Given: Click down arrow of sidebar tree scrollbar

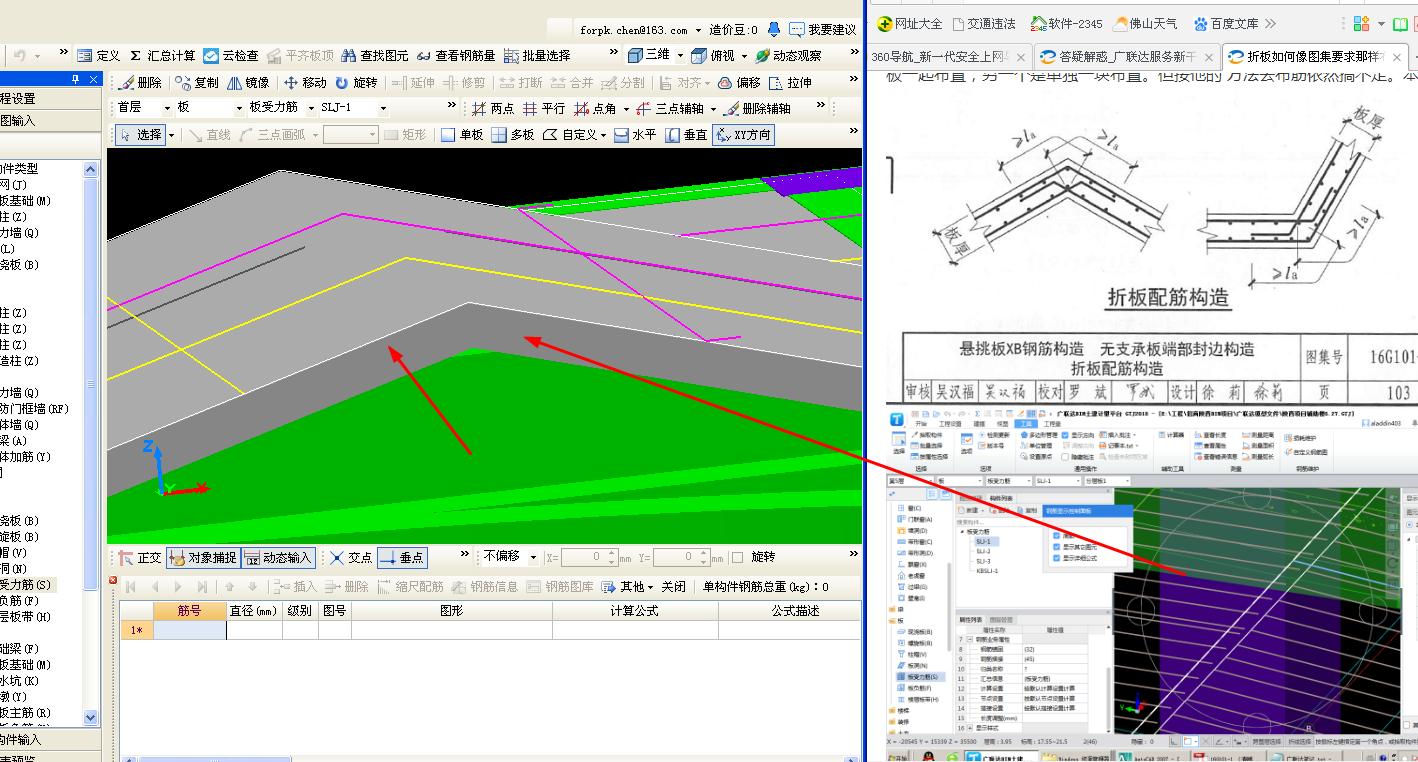Looking at the screenshot, I should tap(91, 717).
